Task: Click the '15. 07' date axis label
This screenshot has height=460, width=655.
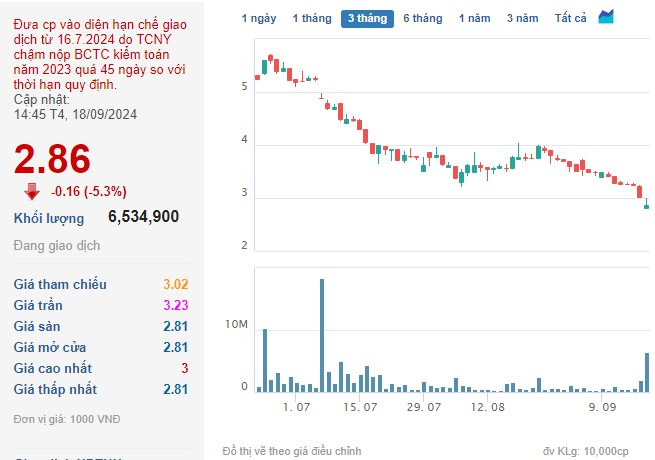Action: [360, 407]
